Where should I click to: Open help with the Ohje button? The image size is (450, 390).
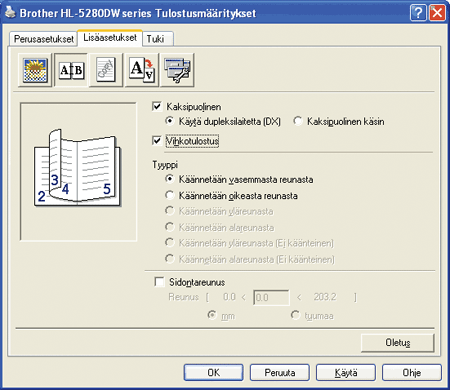tap(412, 372)
